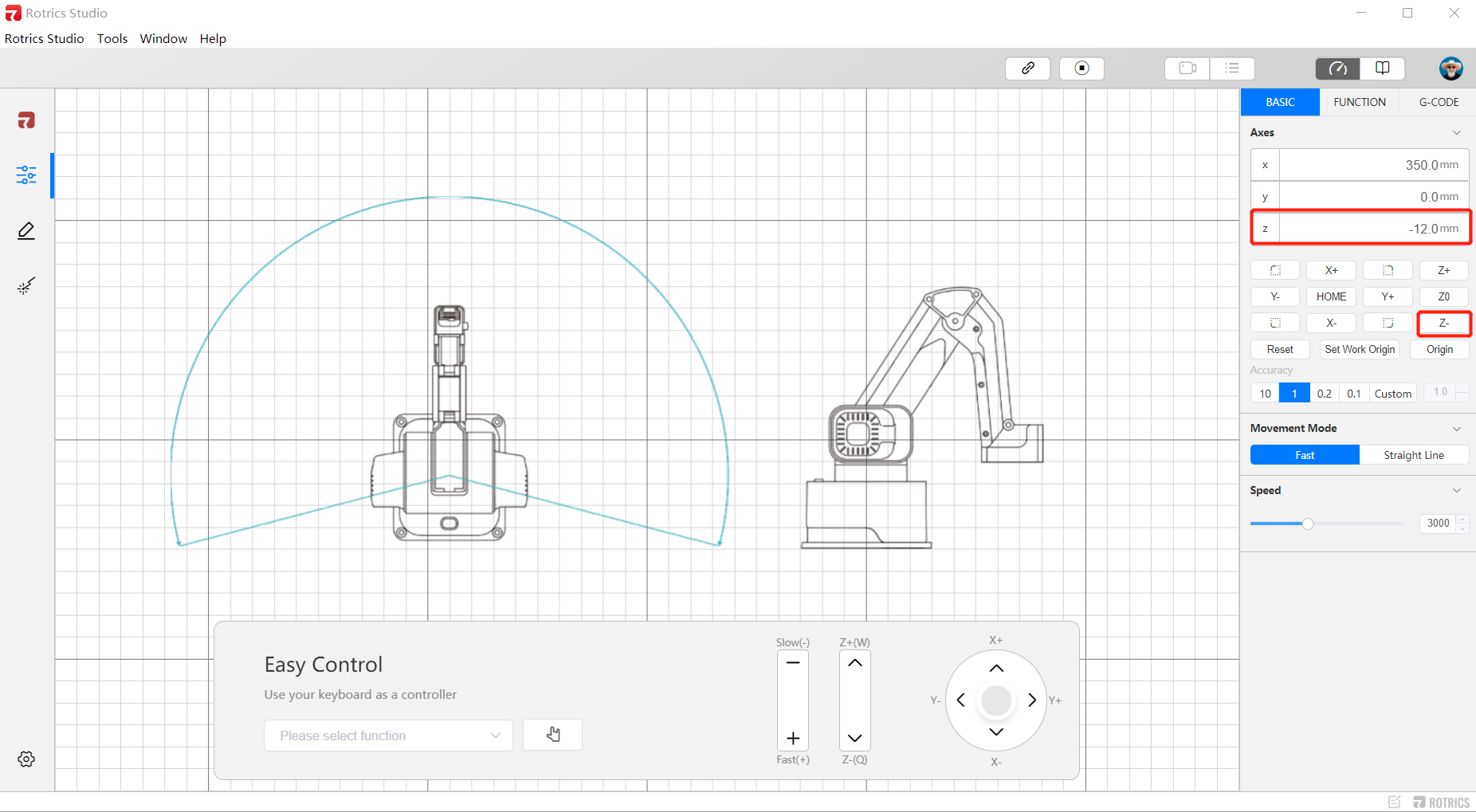Select the control sliders sidebar icon
Image resolution: width=1476 pixels, height=812 pixels.
26,175
